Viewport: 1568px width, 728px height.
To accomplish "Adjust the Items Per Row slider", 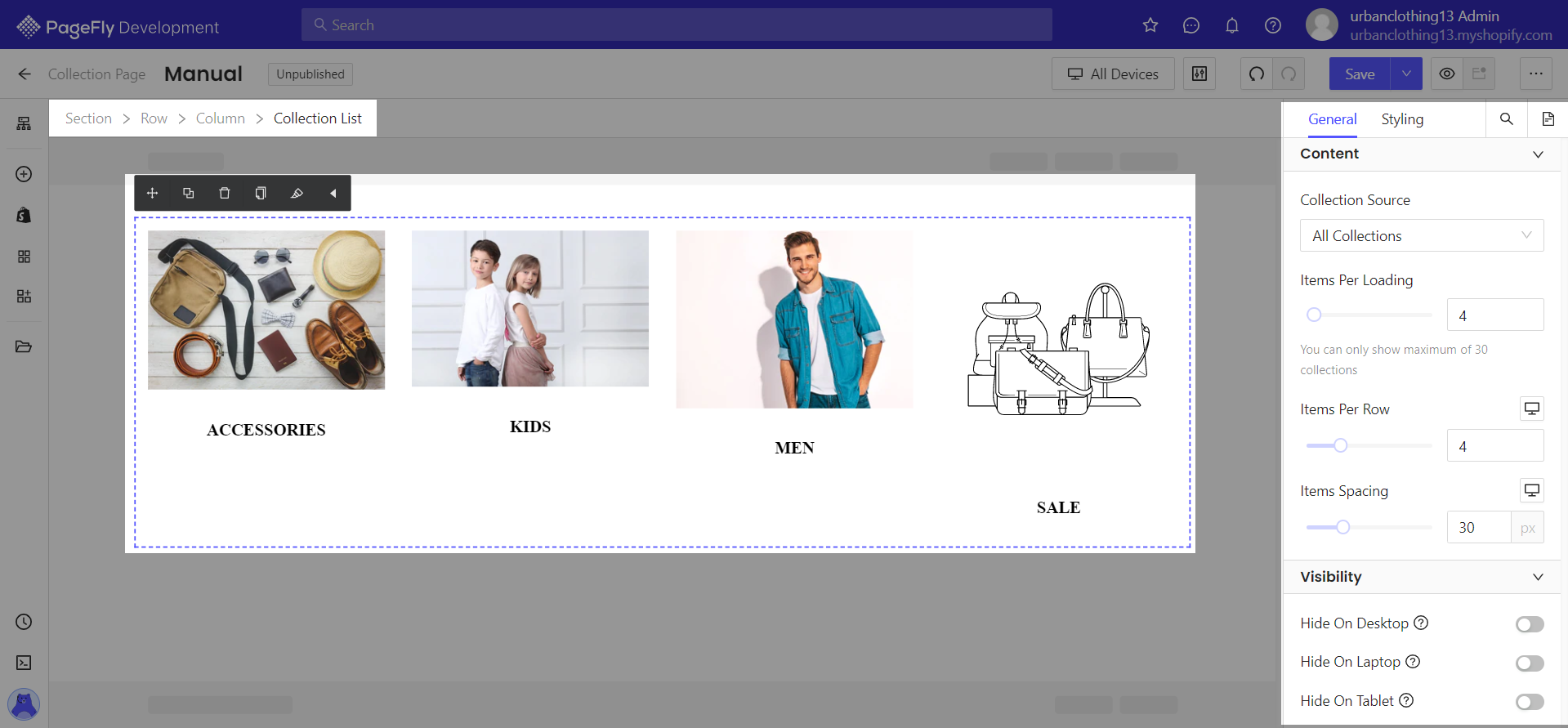I will [1369, 445].
